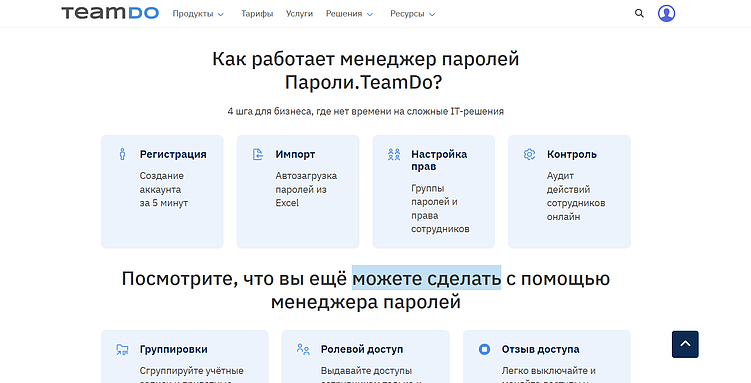Image resolution: width=751 pixels, height=383 pixels.
Task: Click the text 'Сгруппируйте учётные'
Action: click(192, 371)
